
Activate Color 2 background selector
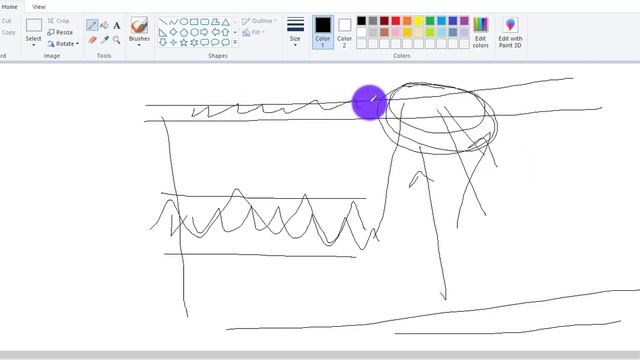pyautogui.click(x=344, y=33)
